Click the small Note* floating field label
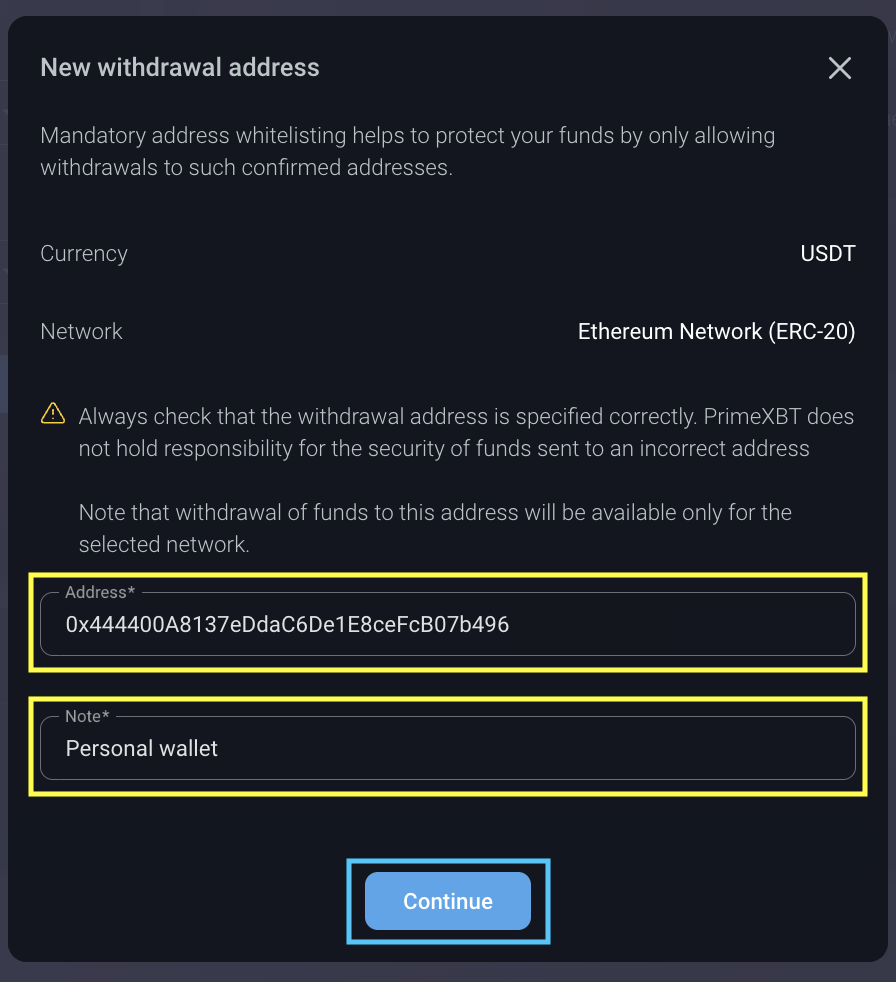This screenshot has height=982, width=896. pos(87,716)
